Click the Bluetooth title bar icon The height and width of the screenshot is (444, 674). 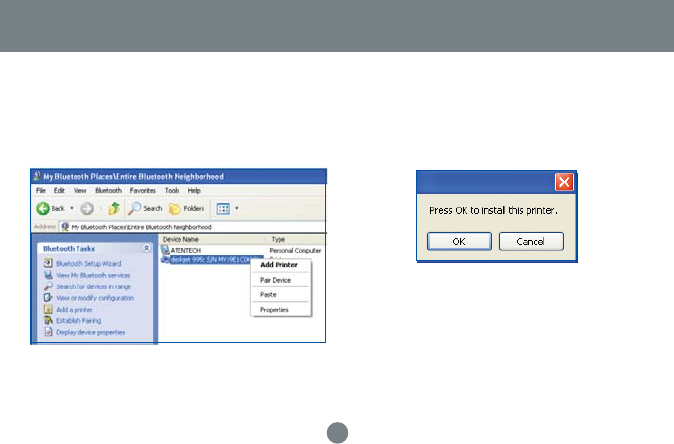37,176
